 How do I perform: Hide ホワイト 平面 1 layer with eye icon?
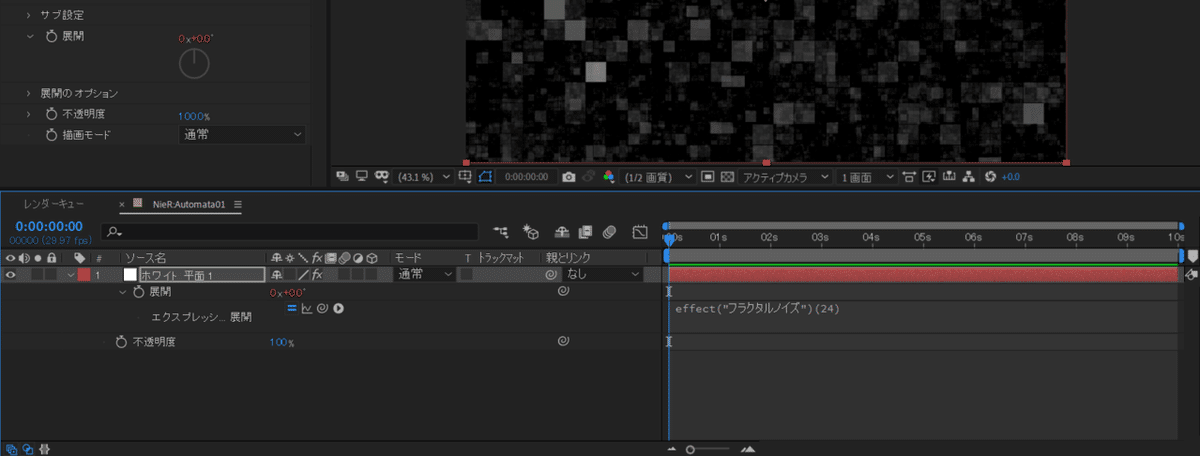(12, 274)
